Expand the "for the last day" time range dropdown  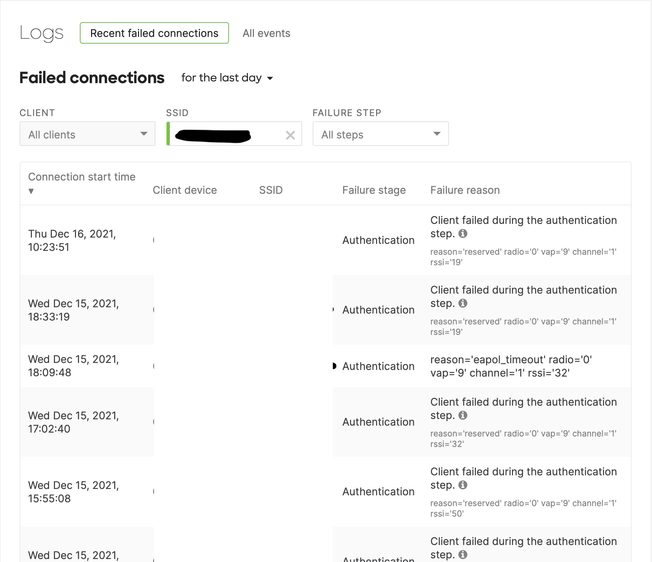(227, 78)
